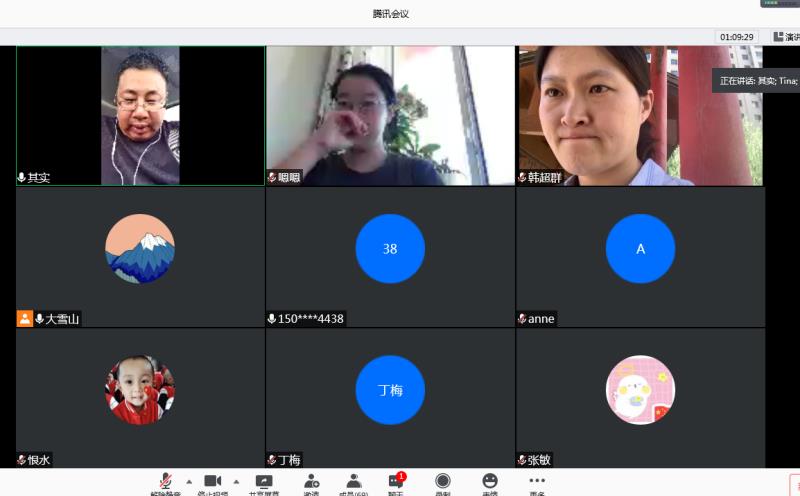Unmute the microphone in the bottom toolbar

[x=165, y=482]
